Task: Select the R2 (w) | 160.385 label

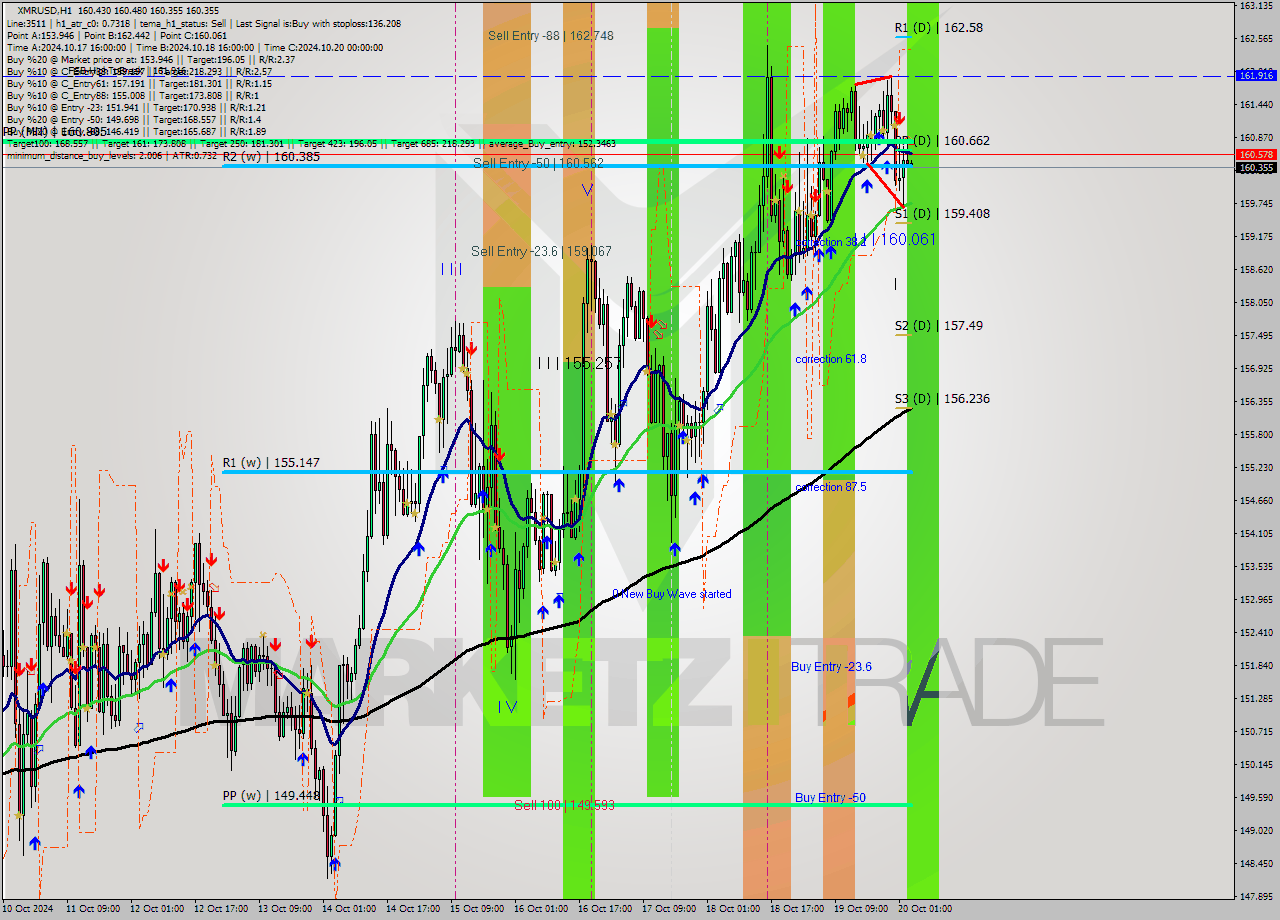Action: point(271,157)
